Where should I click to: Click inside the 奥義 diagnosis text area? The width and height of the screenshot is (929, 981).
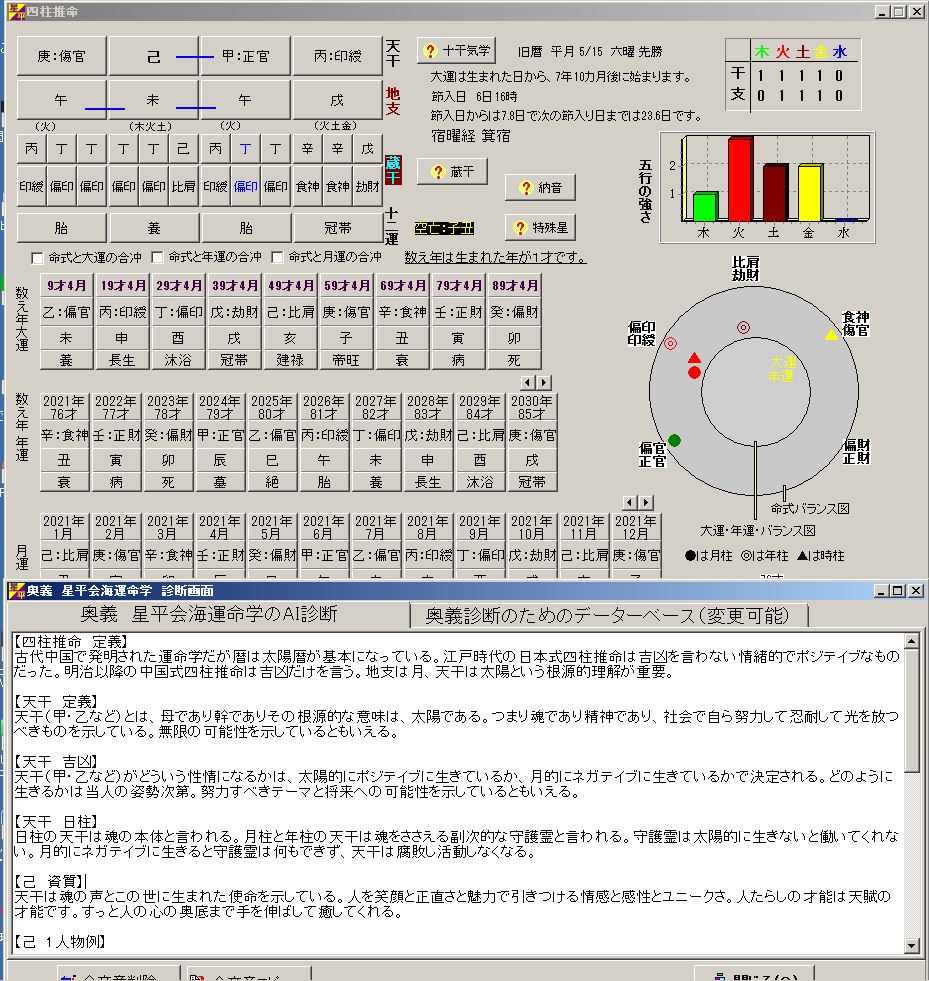point(458,793)
